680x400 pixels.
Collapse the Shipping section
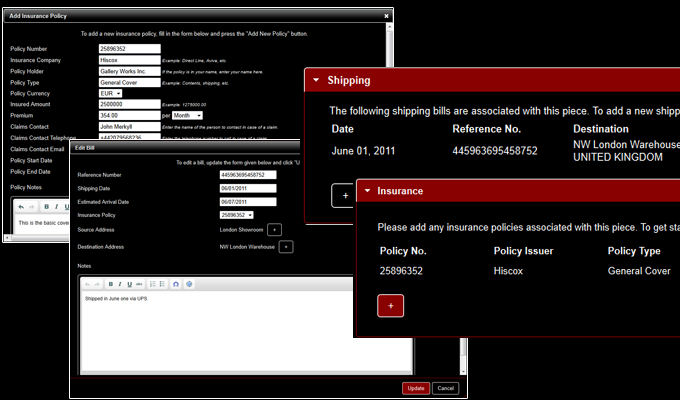tap(316, 80)
